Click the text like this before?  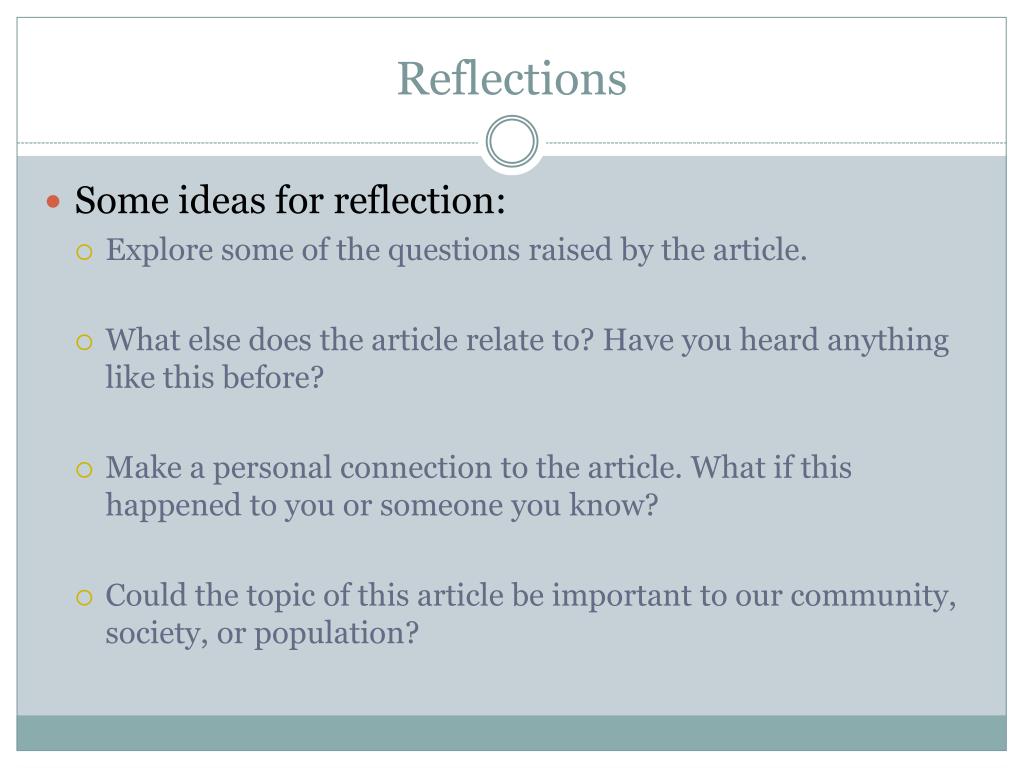(215, 377)
